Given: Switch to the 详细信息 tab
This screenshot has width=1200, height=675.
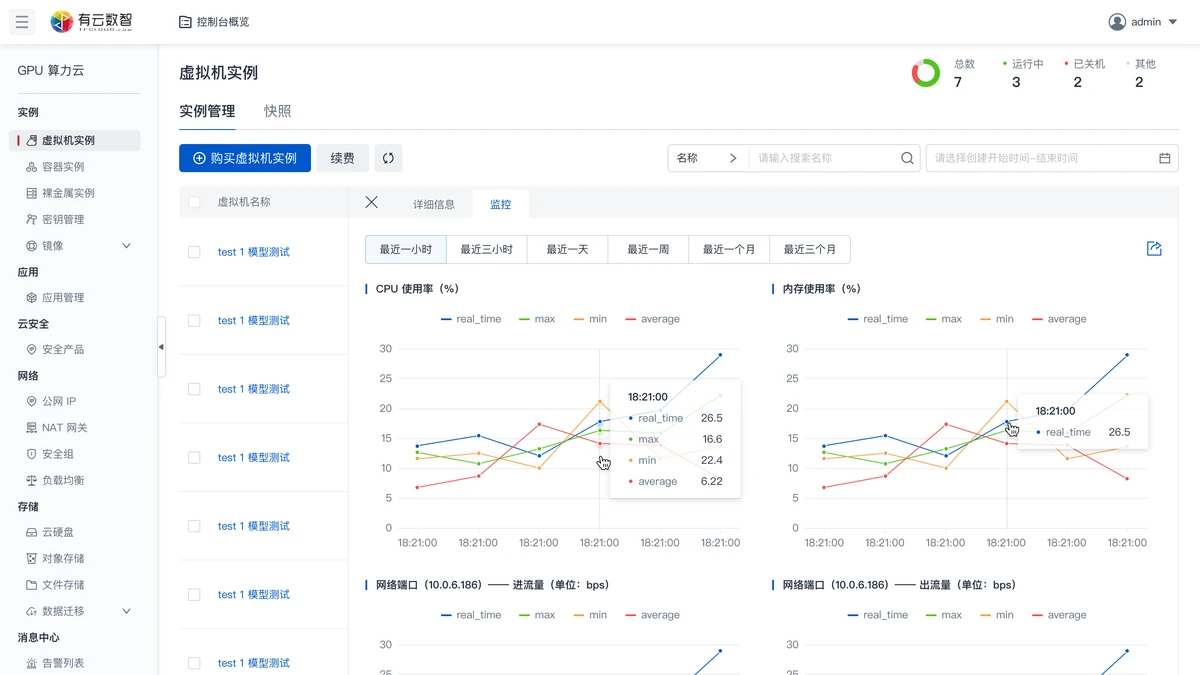Looking at the screenshot, I should 434,204.
